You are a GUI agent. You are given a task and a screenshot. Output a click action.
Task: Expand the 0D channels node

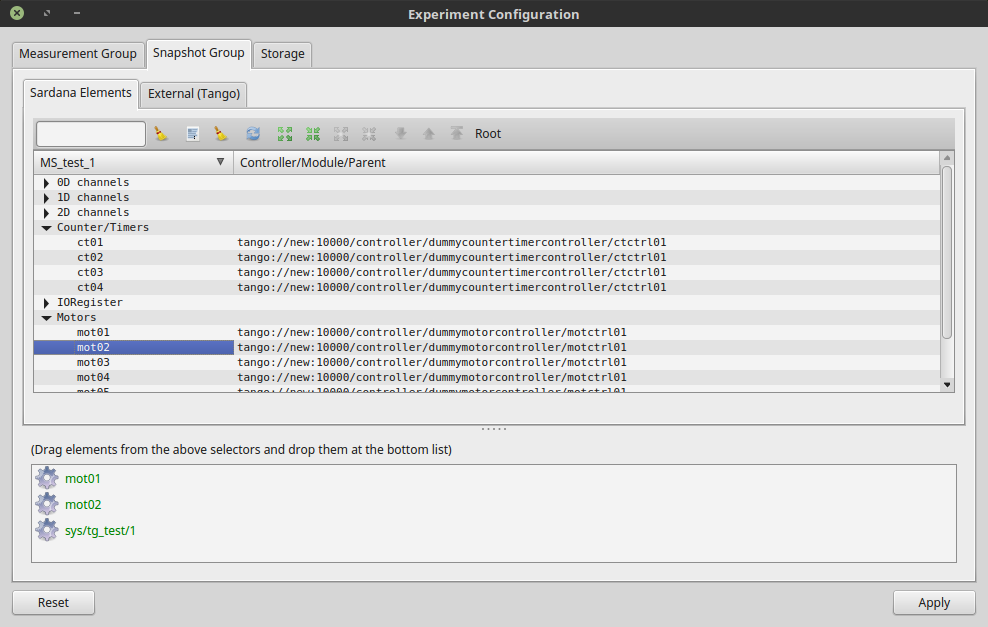click(46, 183)
